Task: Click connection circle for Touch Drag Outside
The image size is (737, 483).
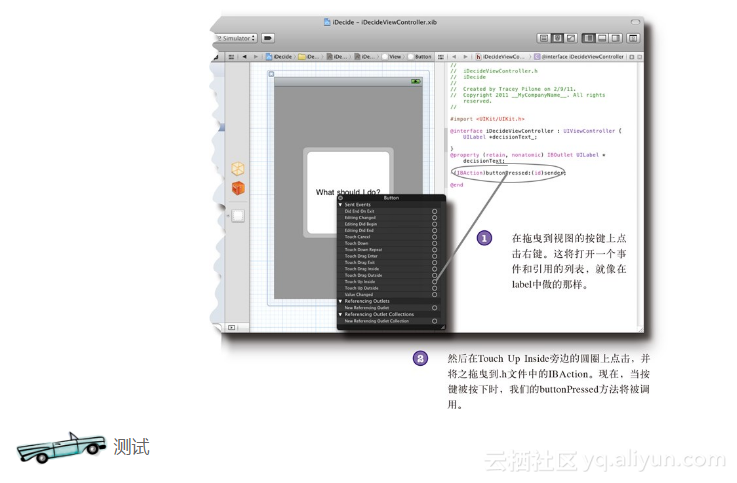Action: point(434,275)
